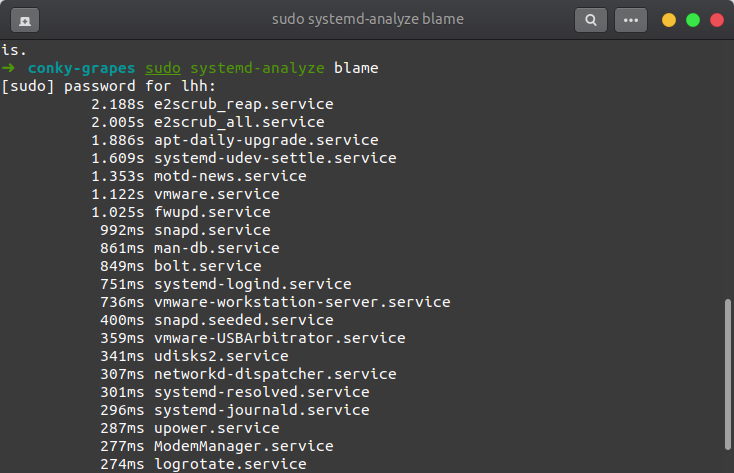Viewport: 734px width, 473px height.
Task: Click 'snapd.service' entry
Action: tap(212, 230)
